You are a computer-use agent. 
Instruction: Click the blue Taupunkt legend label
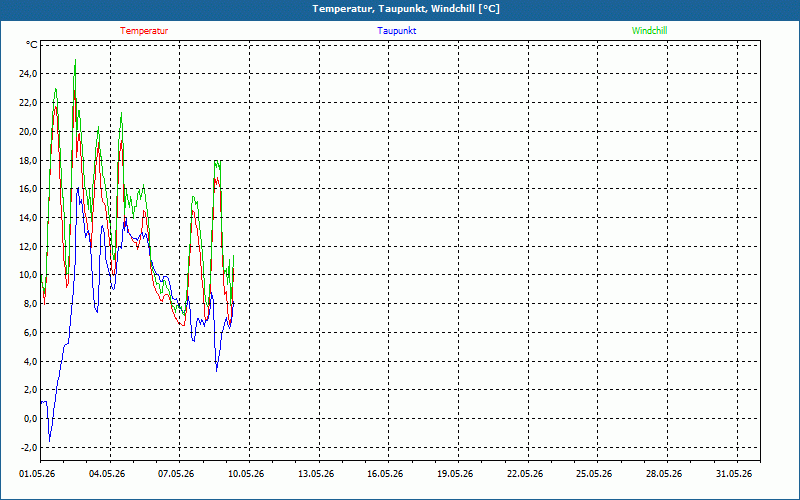tap(397, 31)
